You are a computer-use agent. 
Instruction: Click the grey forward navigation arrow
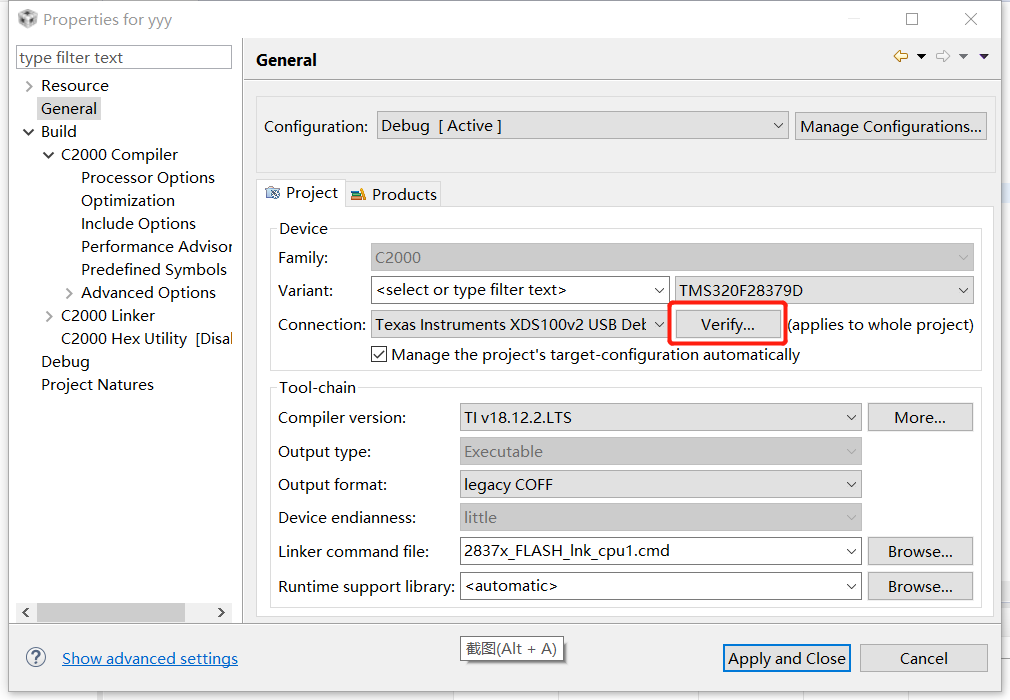(x=942, y=57)
